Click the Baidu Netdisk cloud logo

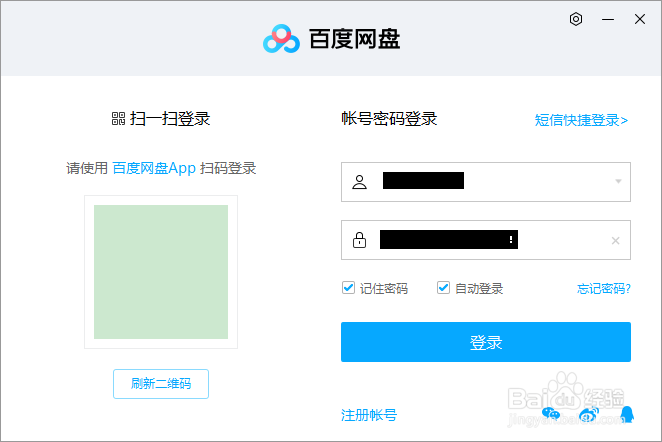coord(281,39)
